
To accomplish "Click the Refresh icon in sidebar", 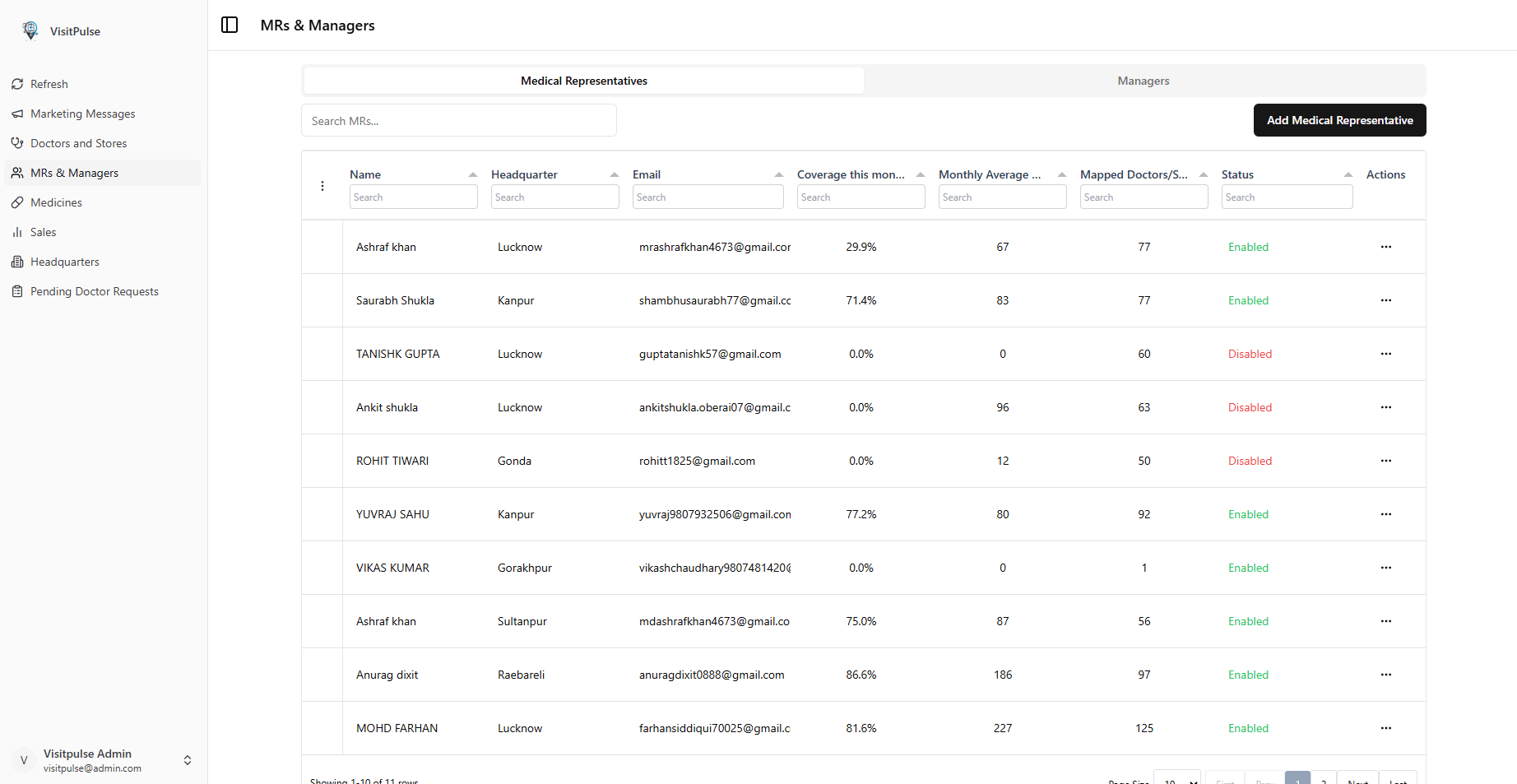I will (17, 84).
